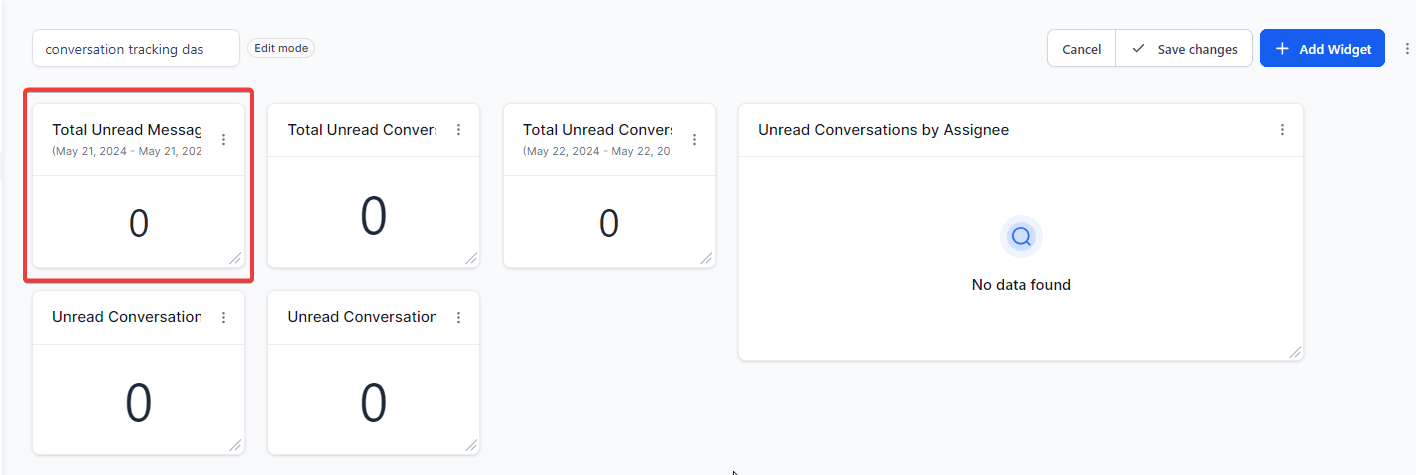The width and height of the screenshot is (1416, 475).
Task: Select the Total Unread Messages widget title
Action: (126, 130)
